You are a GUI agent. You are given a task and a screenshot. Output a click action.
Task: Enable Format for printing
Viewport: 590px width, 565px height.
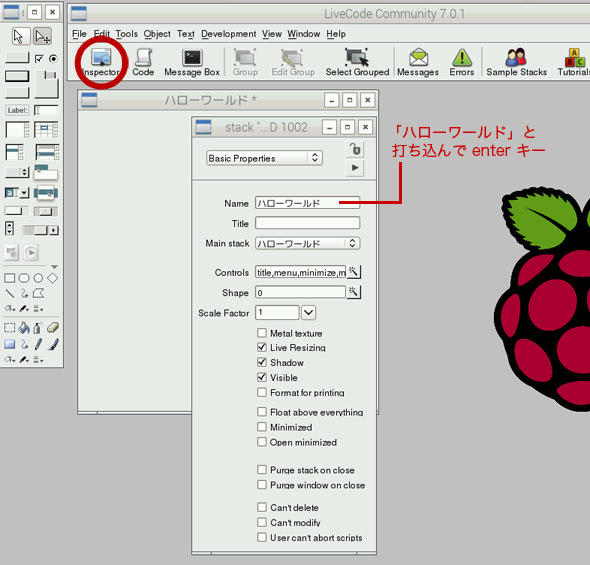pos(262,392)
